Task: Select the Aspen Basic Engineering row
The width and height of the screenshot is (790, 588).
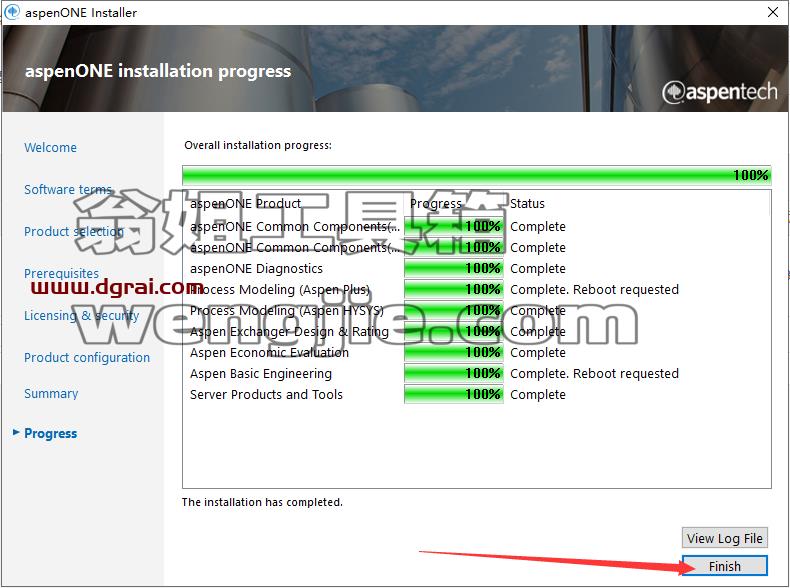Action: [x=476, y=373]
